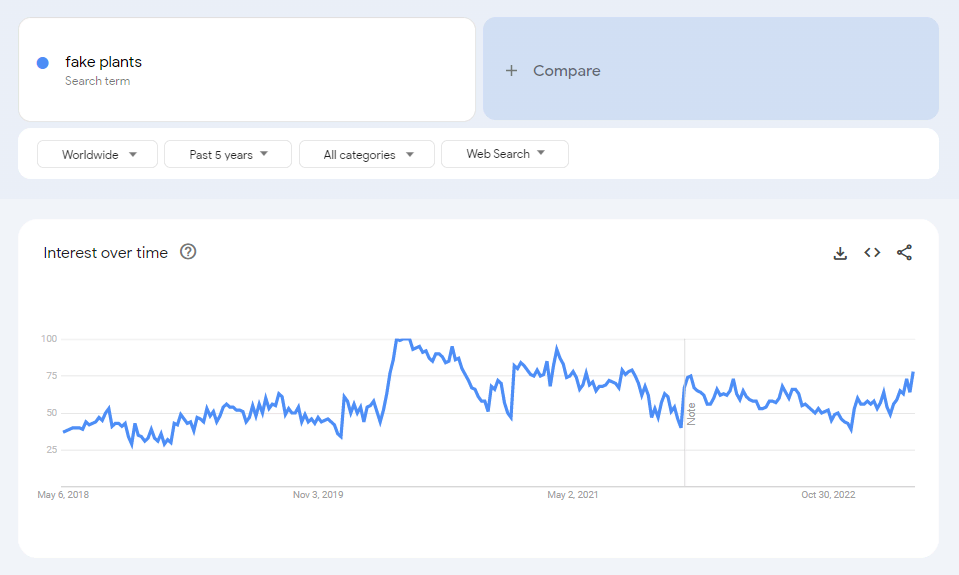
Task: Click the plus icon in Compare box
Action: click(x=511, y=71)
